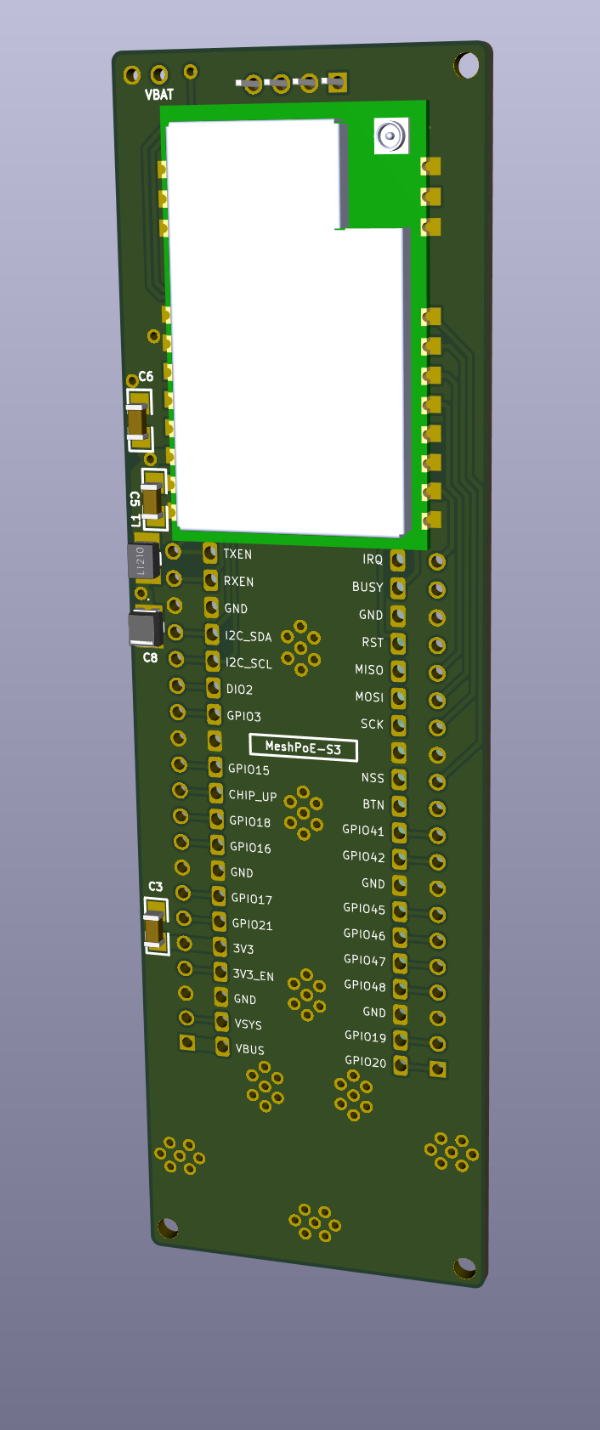Select the C8 component body
Screen dimensions: 600x1430
146,629
